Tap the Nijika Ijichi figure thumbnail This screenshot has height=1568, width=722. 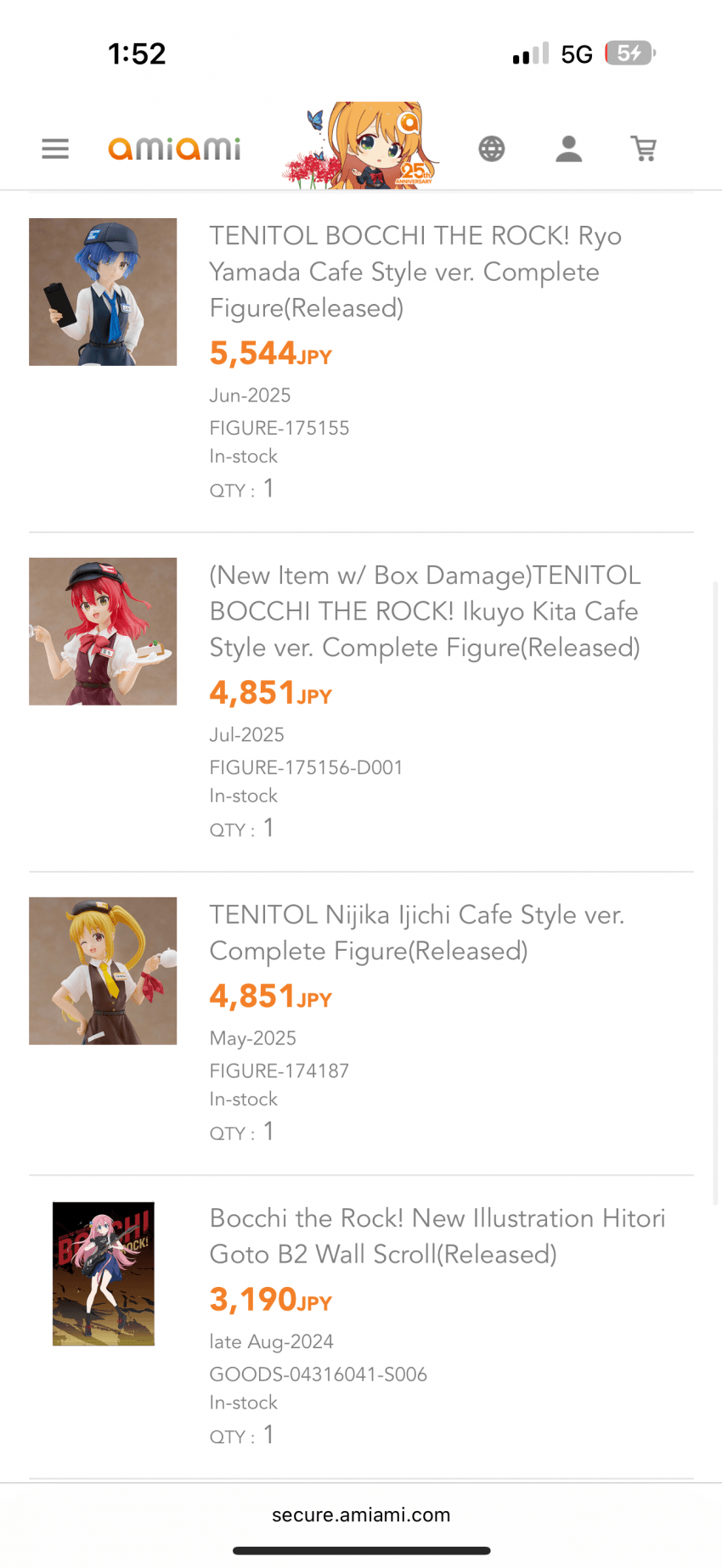click(x=103, y=971)
